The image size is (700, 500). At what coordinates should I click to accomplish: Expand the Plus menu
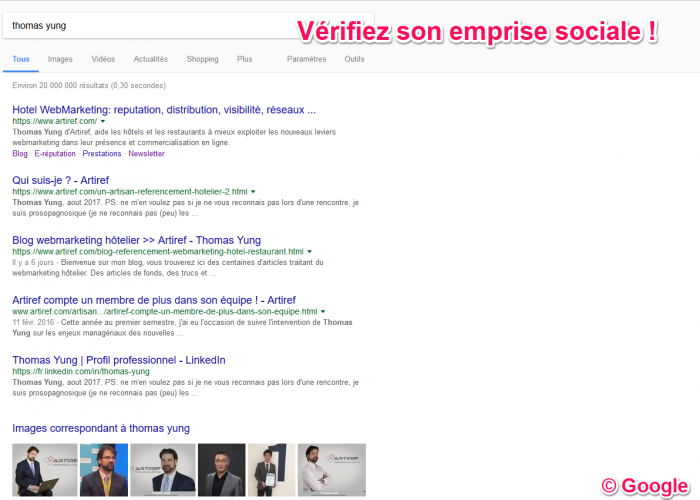click(244, 59)
